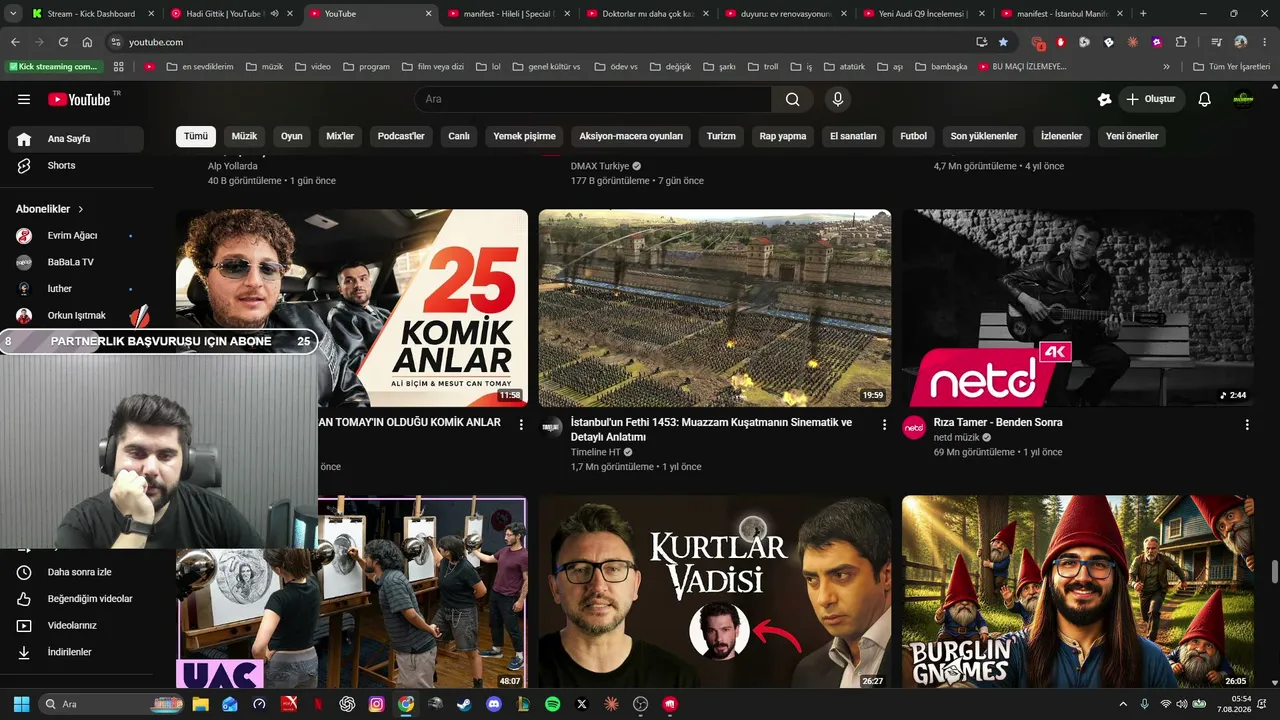The height and width of the screenshot is (720, 1280).
Task: Open Rıza Tamer netd video thumbnail
Action: [1078, 308]
